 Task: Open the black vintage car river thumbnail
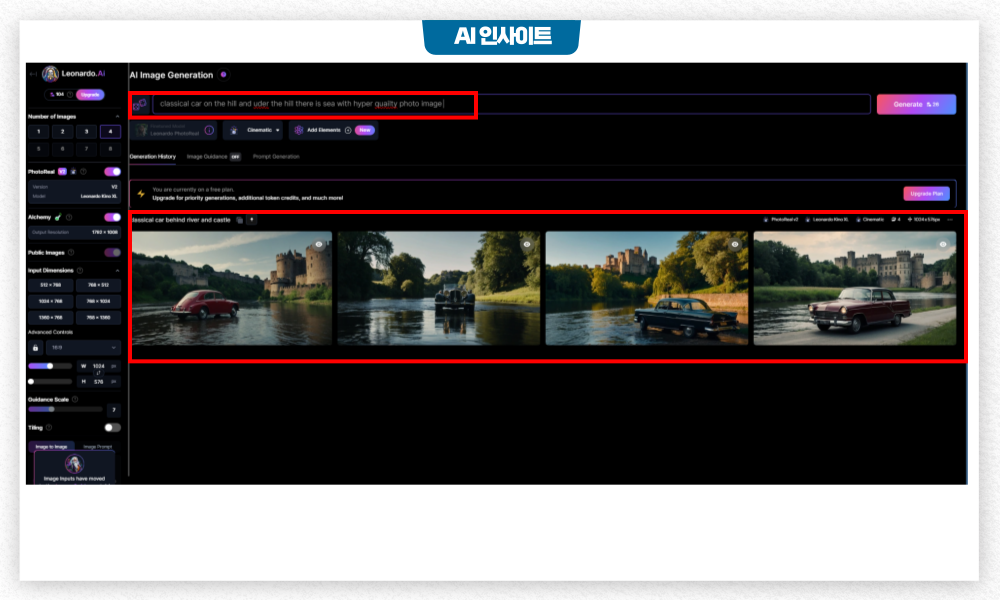point(439,288)
